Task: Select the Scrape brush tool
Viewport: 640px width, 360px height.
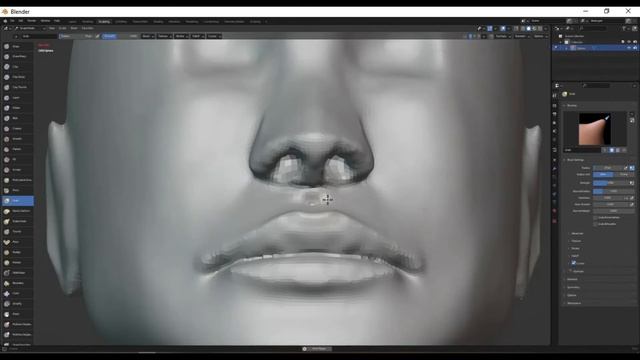Action: point(17,169)
